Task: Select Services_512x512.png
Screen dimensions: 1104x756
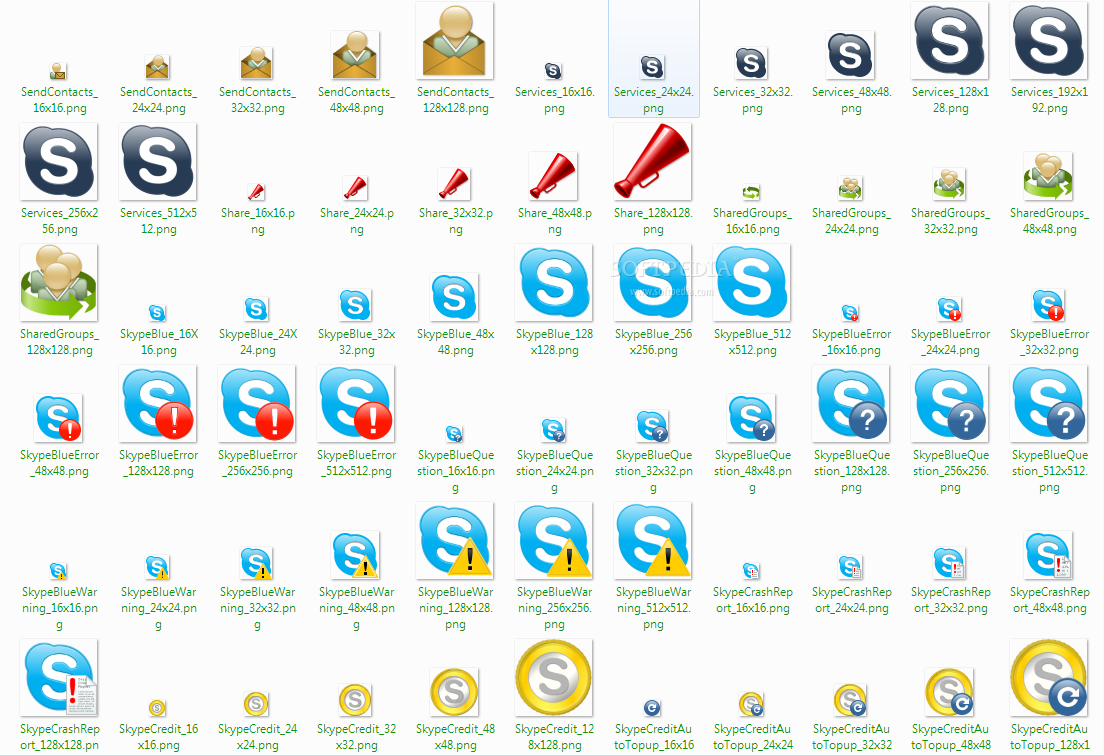Action: point(157,161)
